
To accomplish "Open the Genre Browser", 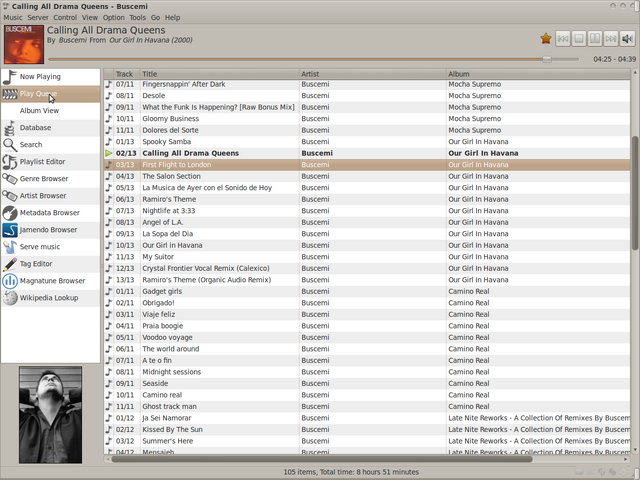I will (x=51, y=179).
